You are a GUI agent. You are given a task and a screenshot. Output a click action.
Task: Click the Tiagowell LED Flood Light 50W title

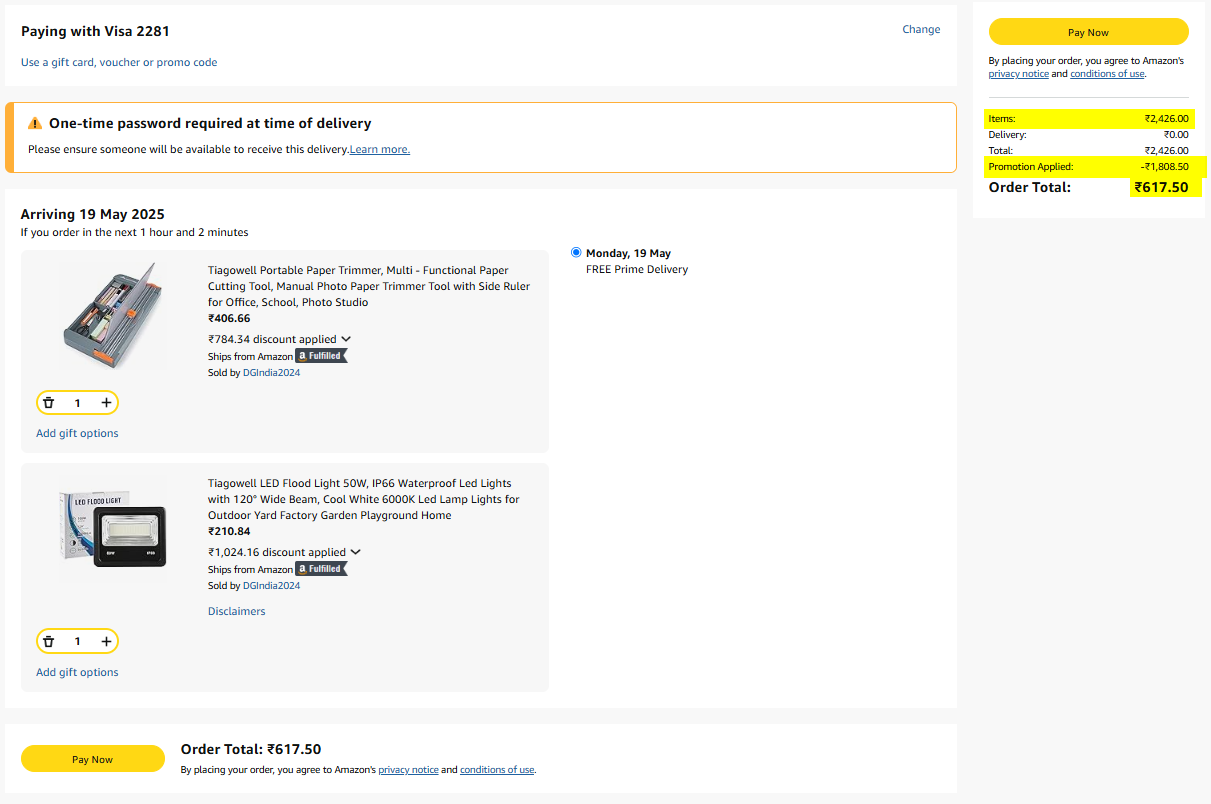pos(364,499)
